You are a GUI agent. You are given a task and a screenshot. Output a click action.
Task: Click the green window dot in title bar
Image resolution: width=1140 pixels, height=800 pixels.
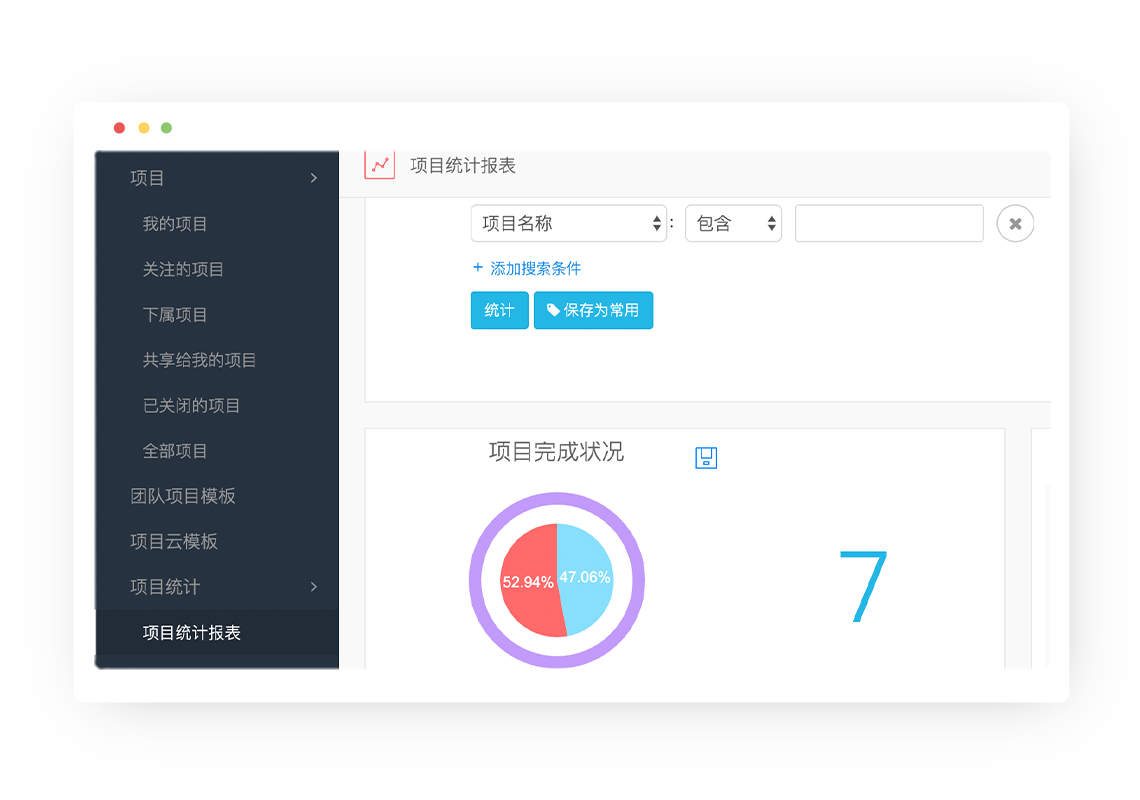[166, 128]
